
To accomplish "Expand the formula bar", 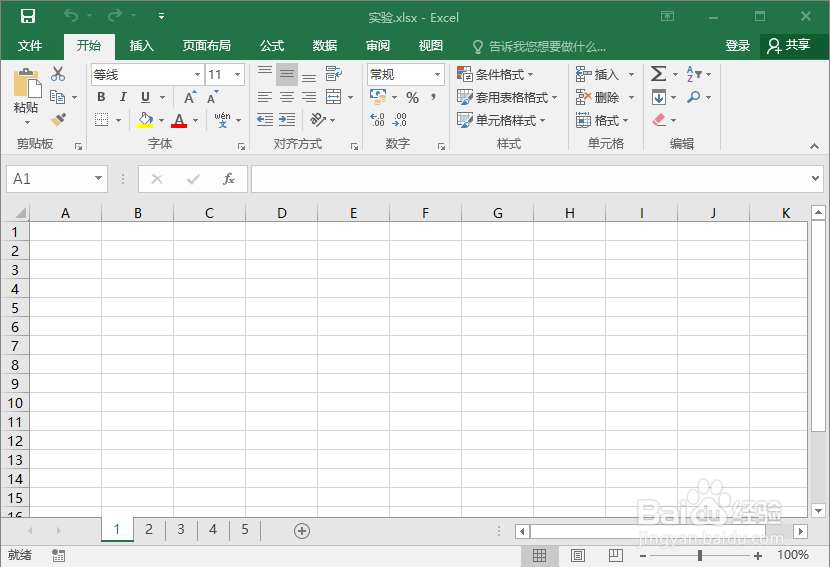I will click(815, 178).
